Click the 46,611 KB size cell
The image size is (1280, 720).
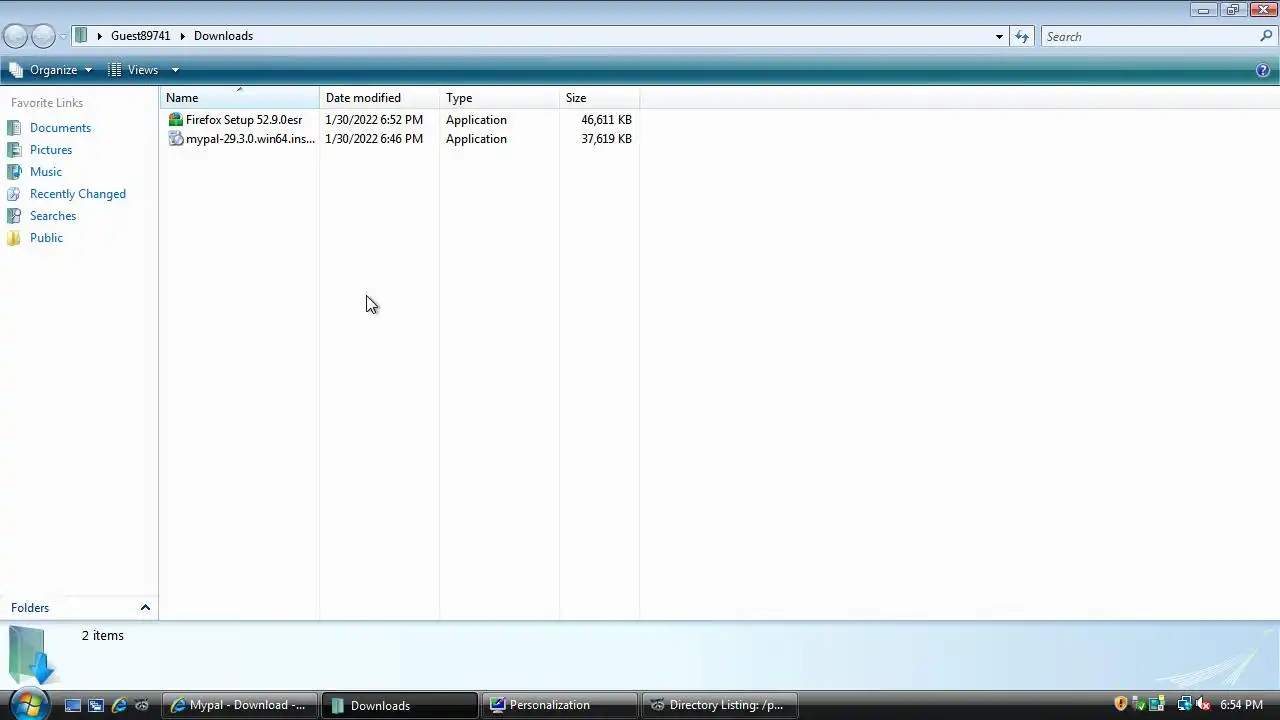click(x=606, y=120)
